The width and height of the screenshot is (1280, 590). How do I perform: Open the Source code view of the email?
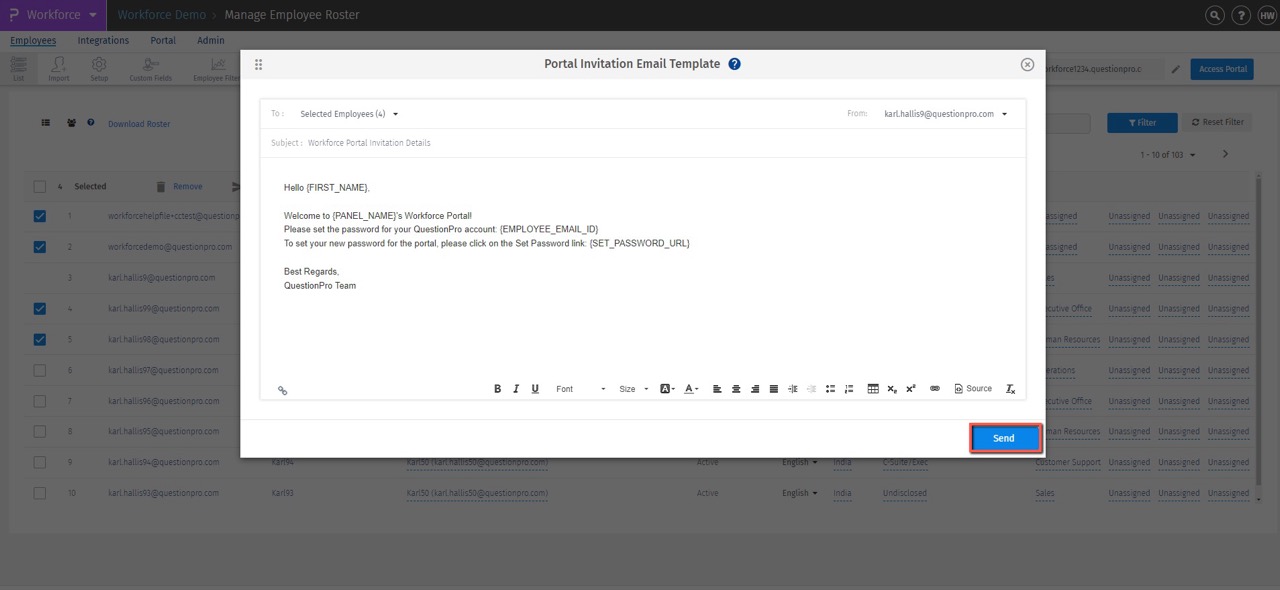coord(972,388)
